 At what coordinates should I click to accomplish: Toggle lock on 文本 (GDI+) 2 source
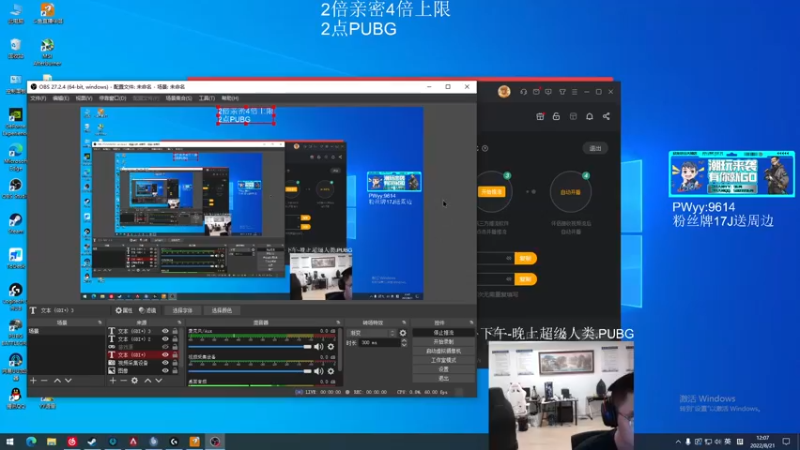(x=175, y=339)
